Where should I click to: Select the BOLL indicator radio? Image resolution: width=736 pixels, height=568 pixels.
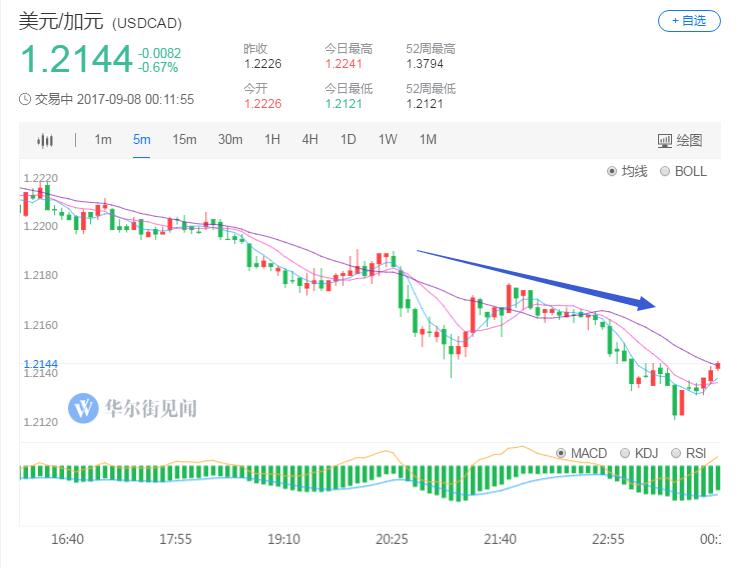tap(666, 171)
